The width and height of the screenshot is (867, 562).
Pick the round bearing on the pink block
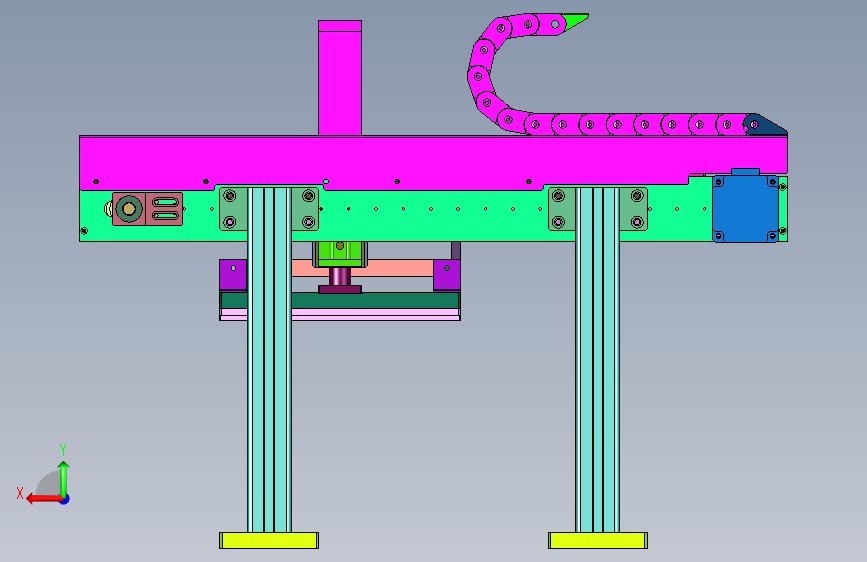129,209
